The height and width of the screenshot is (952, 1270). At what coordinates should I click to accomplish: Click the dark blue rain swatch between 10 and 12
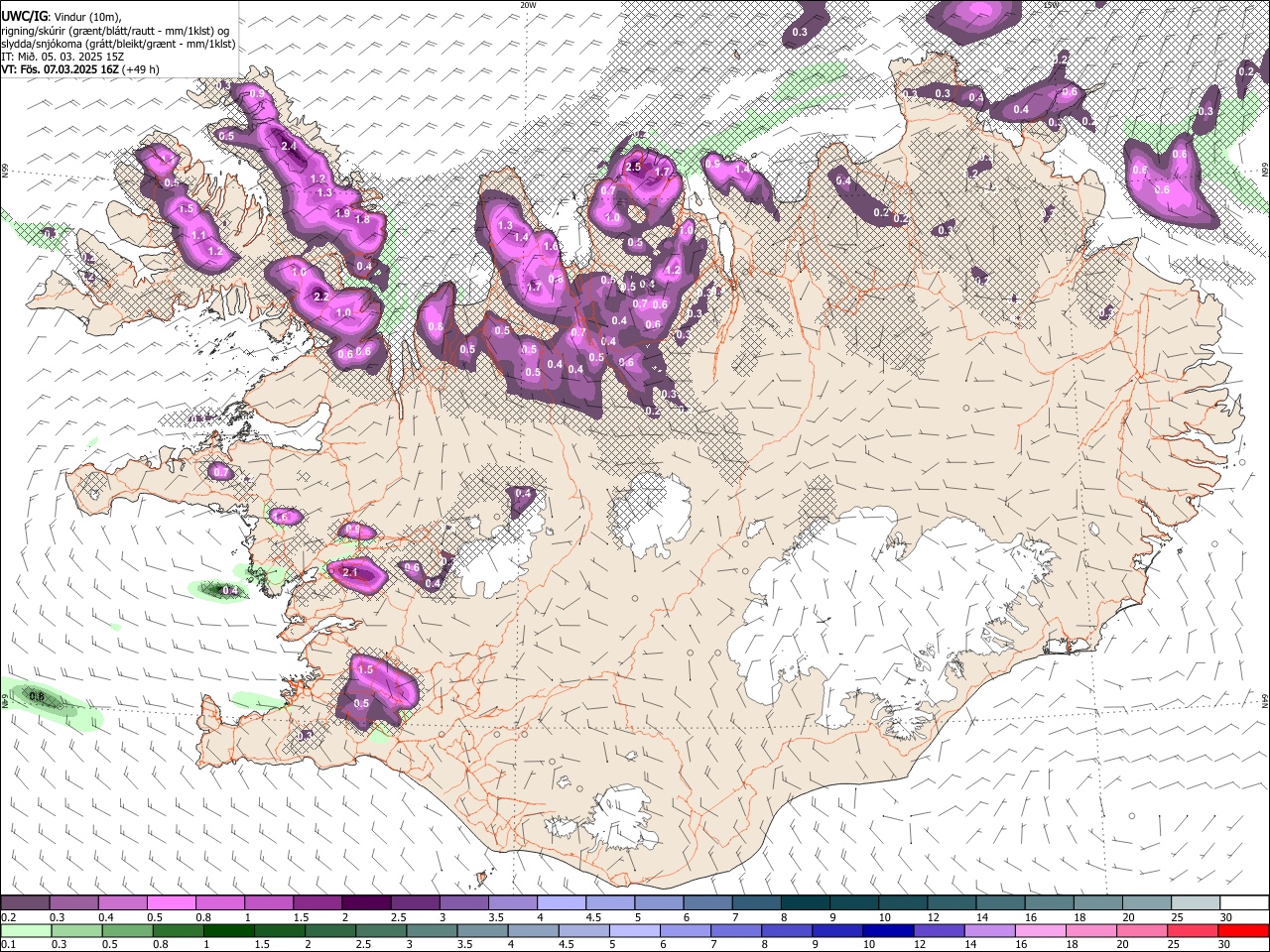pos(888,930)
